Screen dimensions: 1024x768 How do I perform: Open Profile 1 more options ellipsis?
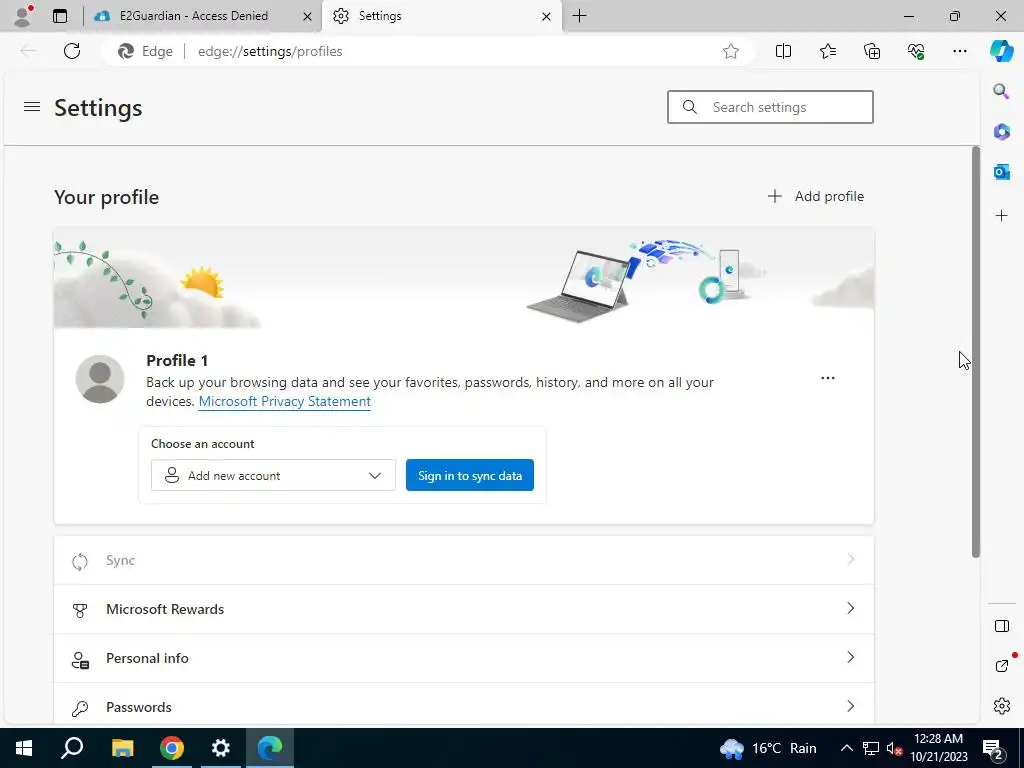click(827, 378)
